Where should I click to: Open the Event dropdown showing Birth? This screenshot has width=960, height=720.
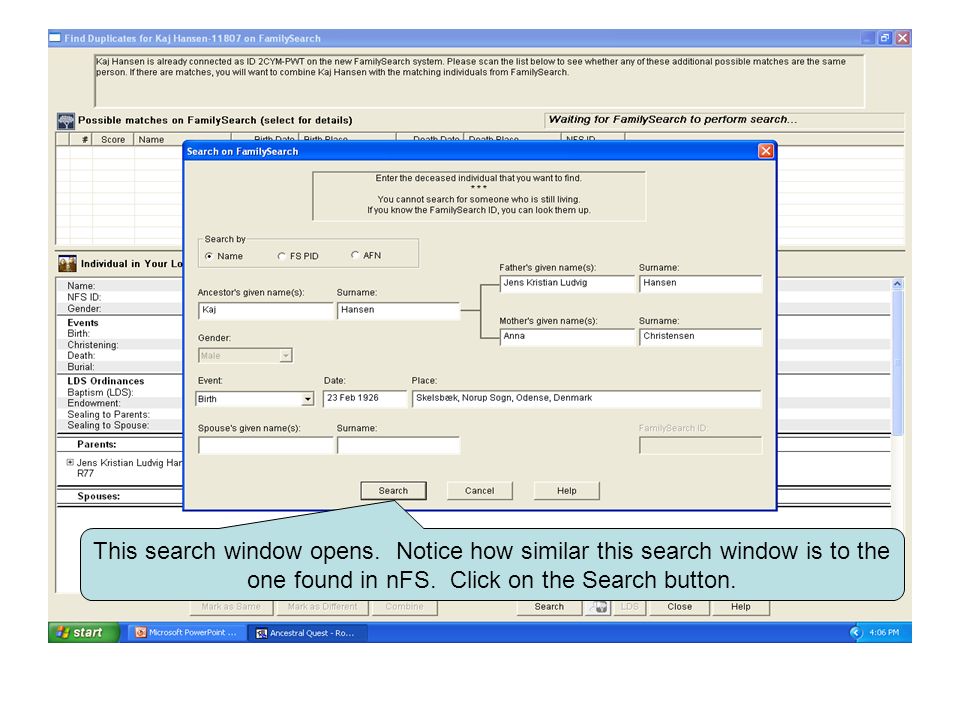click(x=255, y=399)
